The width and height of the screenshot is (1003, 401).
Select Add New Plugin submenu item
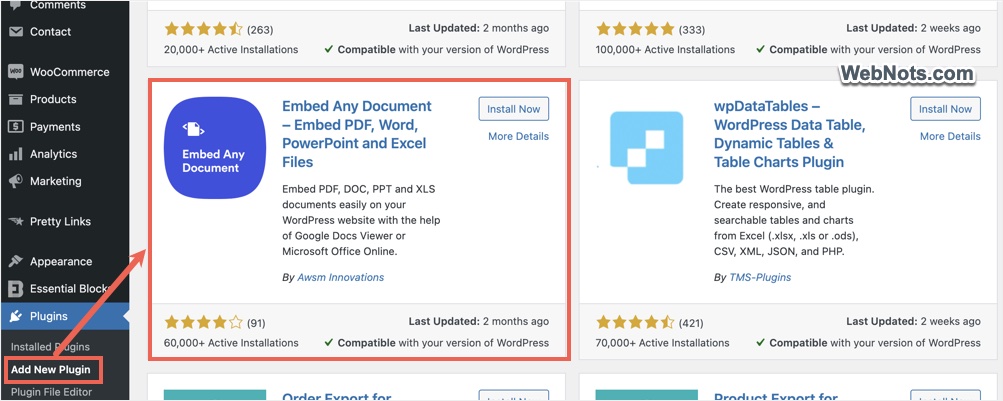click(x=51, y=370)
